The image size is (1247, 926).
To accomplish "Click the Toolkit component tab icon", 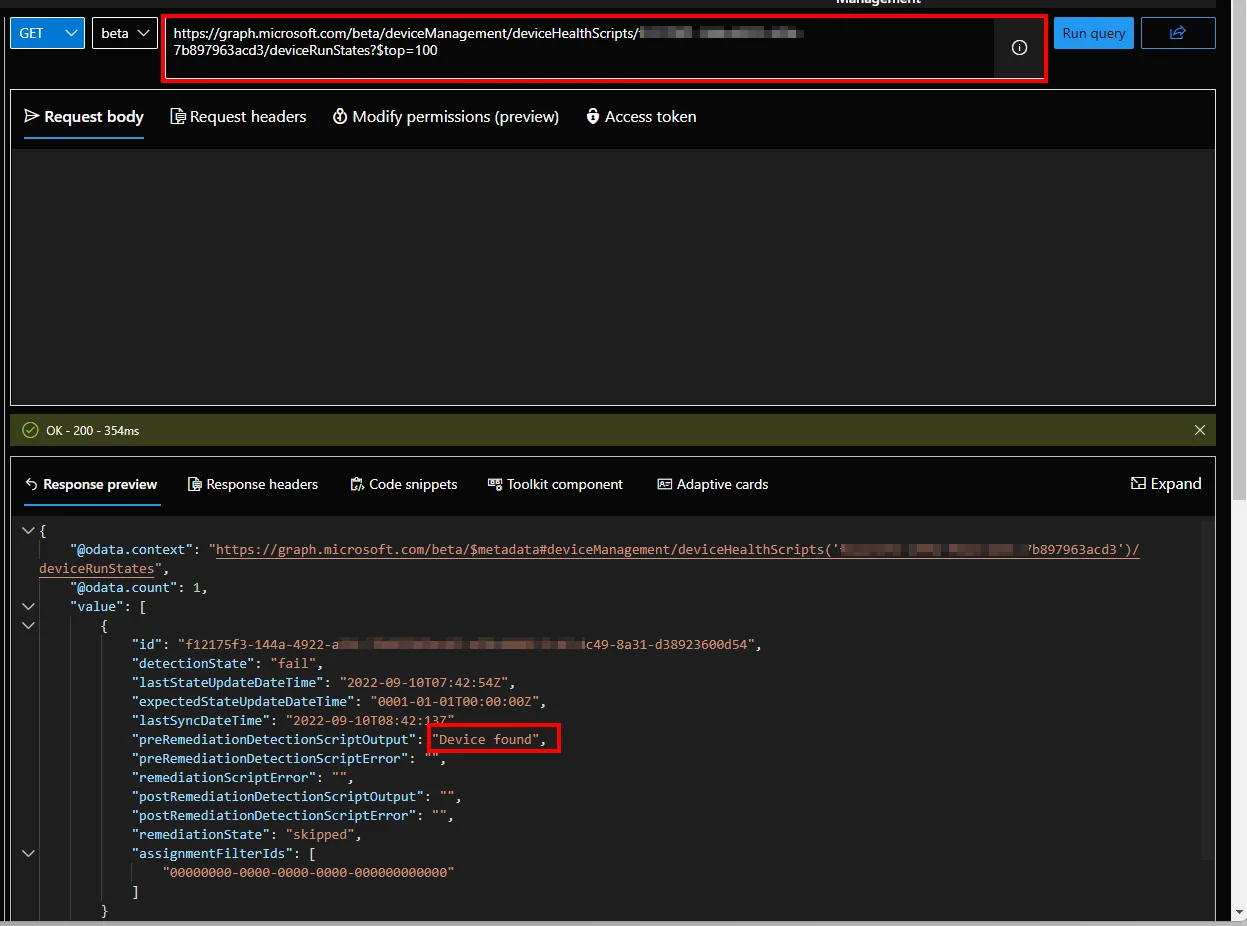I will pyautogui.click(x=495, y=484).
